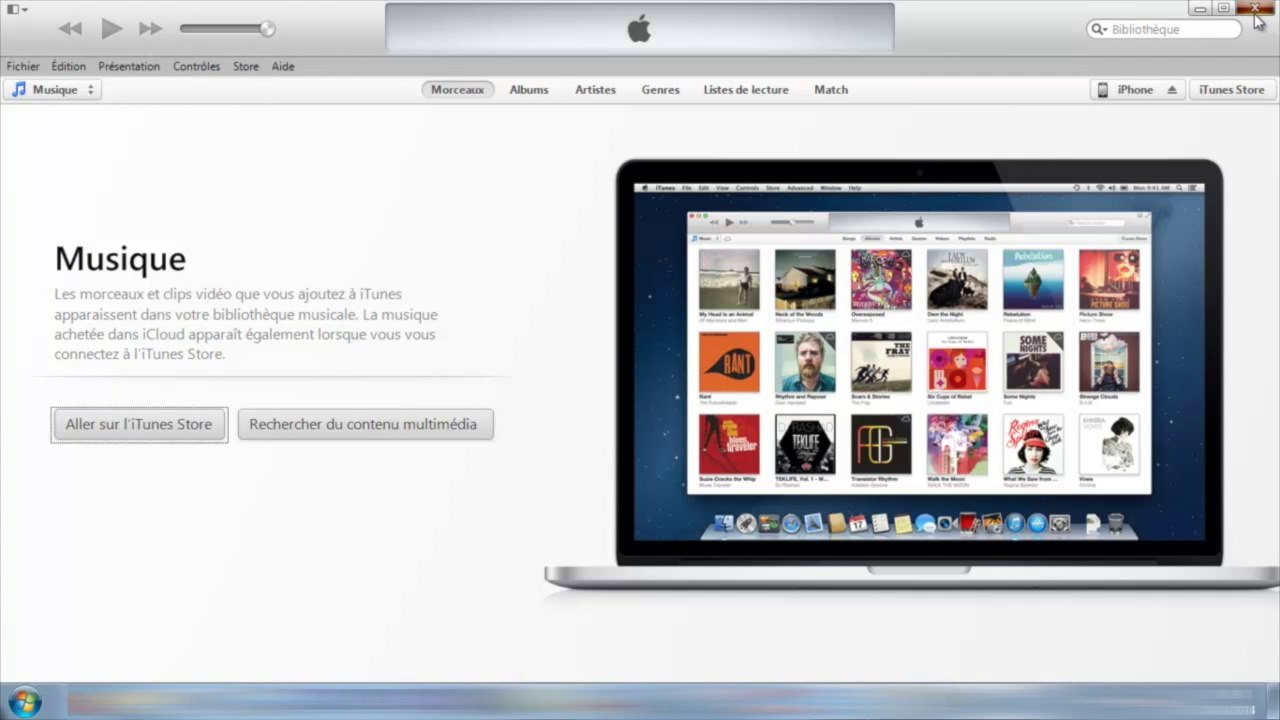Open the Fichier menu
Screen dimensions: 1280x720
point(23,66)
